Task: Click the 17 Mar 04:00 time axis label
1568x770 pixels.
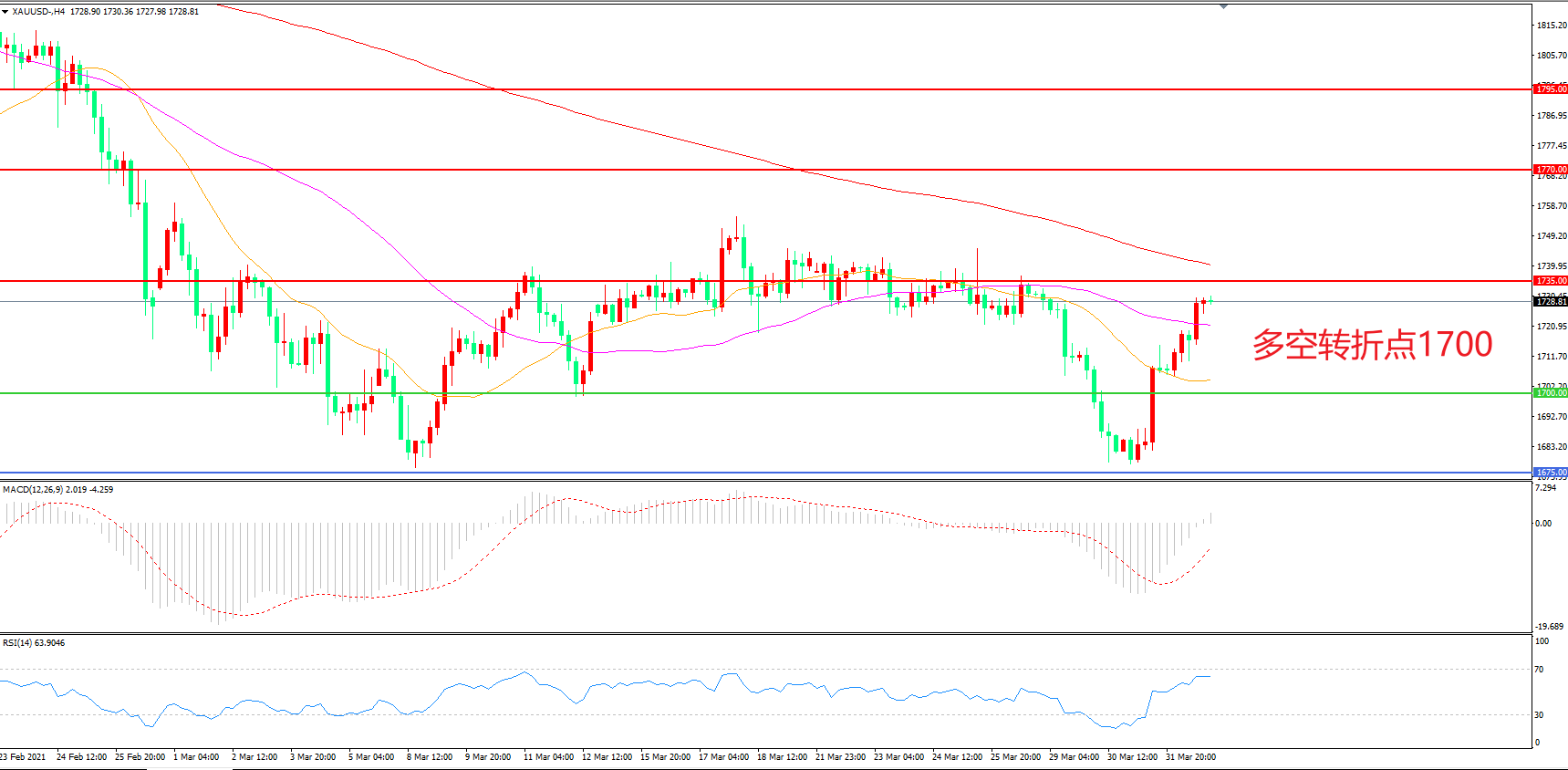Action: click(723, 757)
